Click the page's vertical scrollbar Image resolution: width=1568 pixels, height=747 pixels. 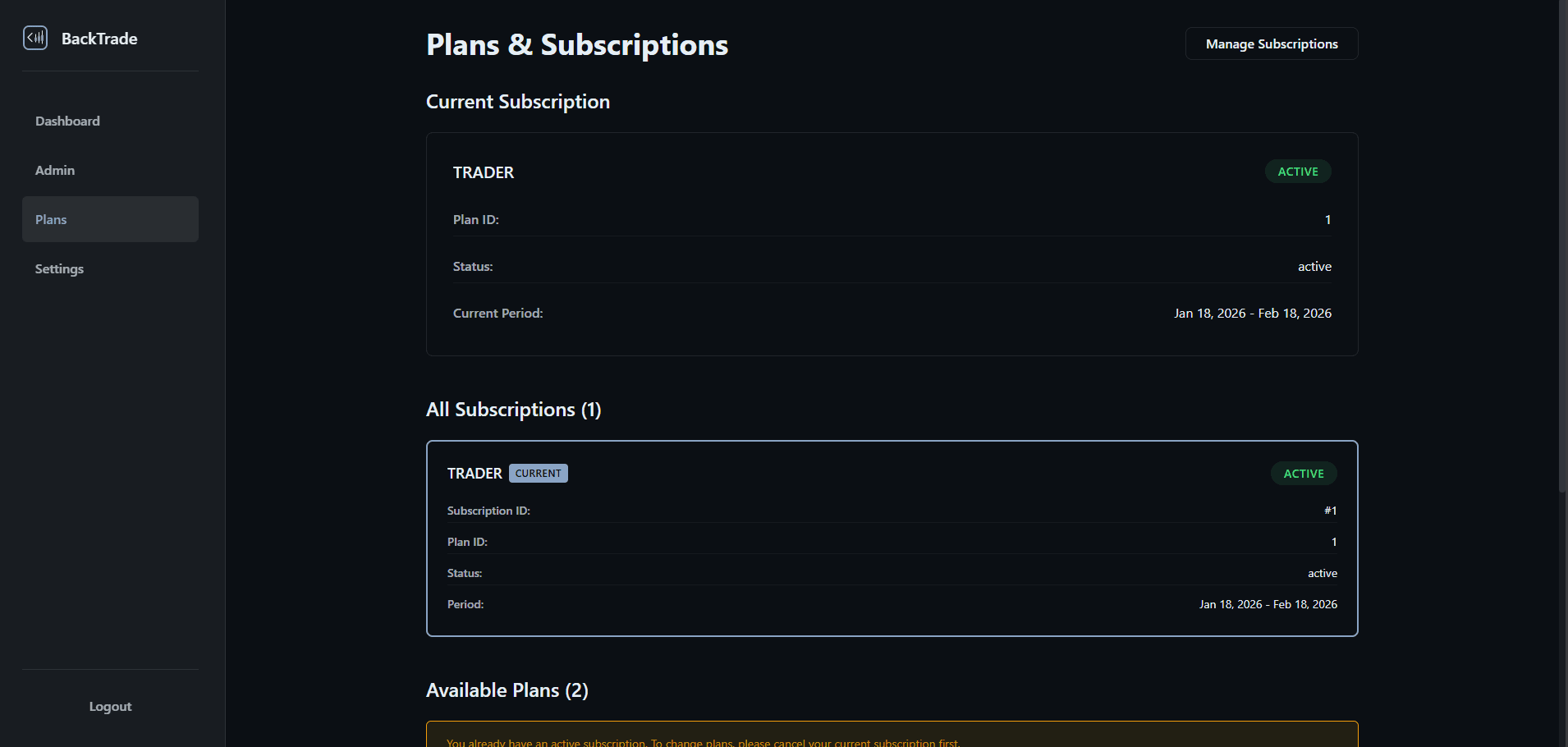[1562, 246]
